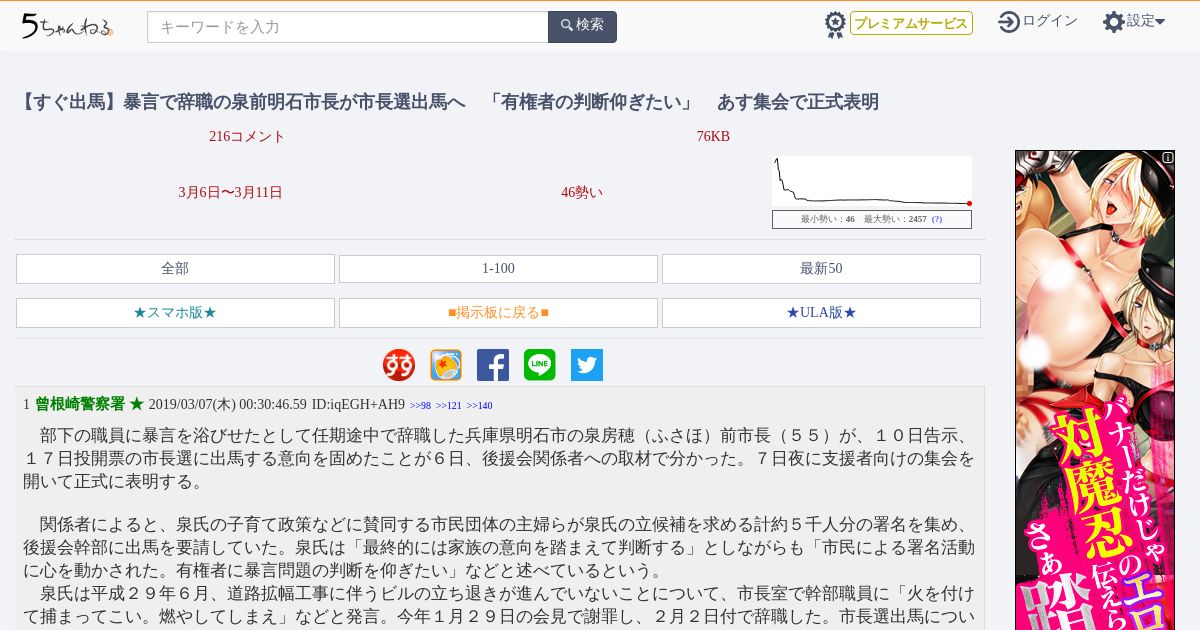Show posts 1-100
The width and height of the screenshot is (1200, 630).
point(498,269)
